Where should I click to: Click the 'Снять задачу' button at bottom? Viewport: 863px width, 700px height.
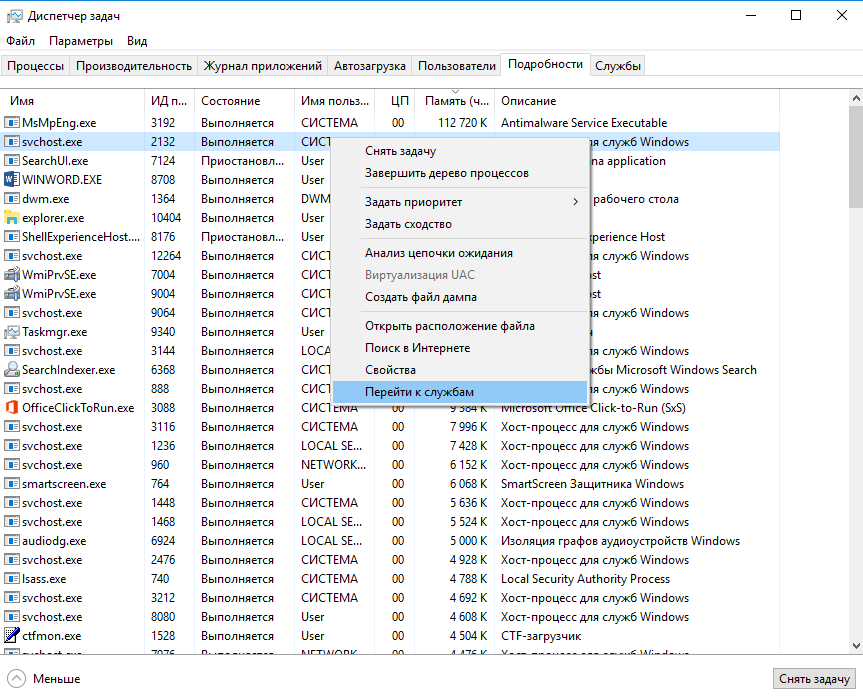coord(815,679)
